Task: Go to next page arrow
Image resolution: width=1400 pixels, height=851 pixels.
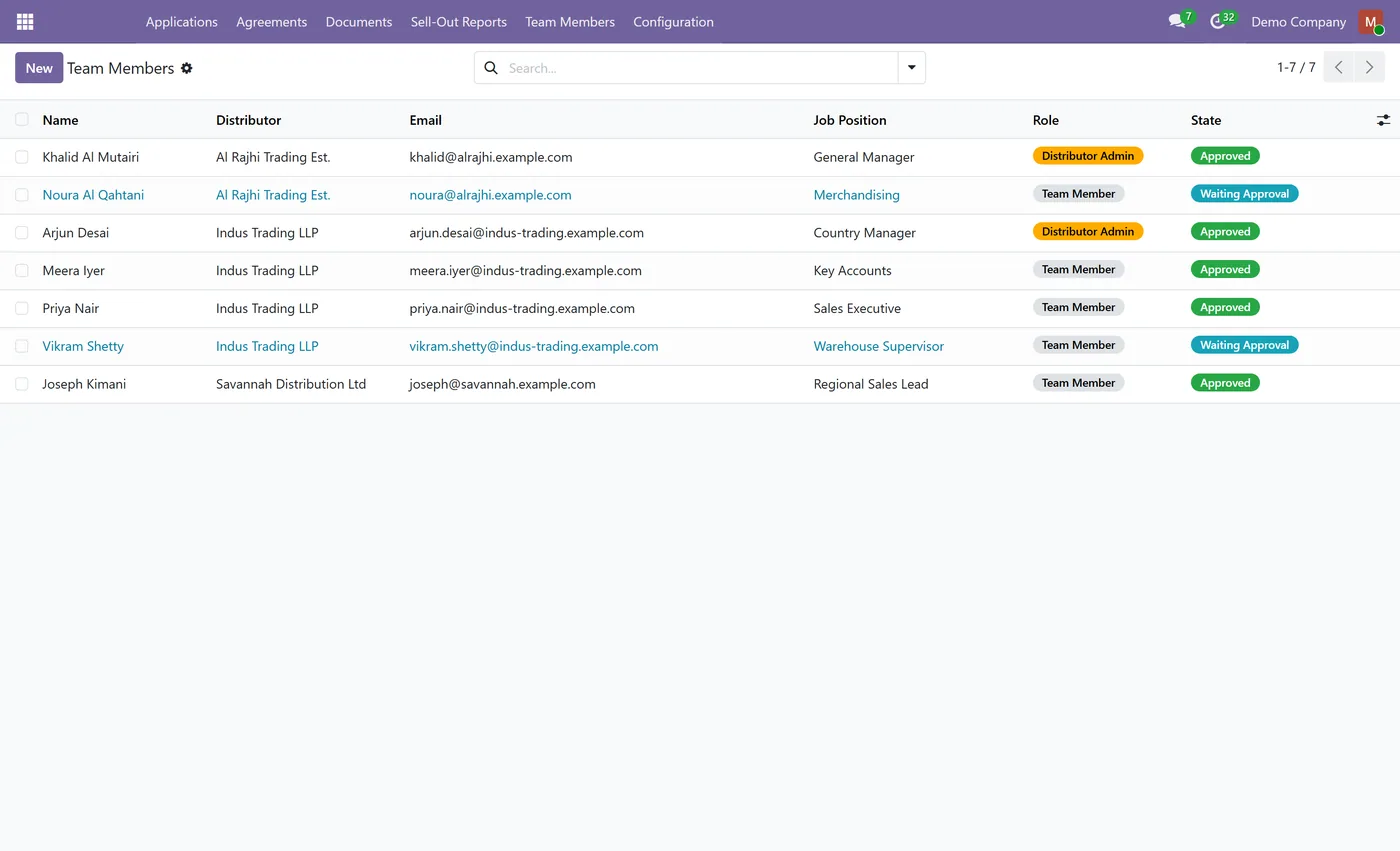Action: tap(1370, 68)
